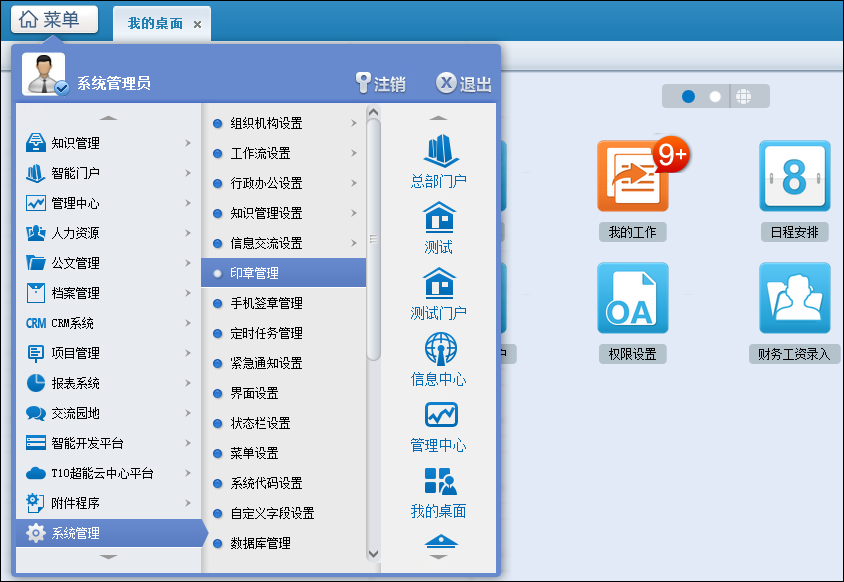Screen dimensions: 844x582
Task: Expand the 组织机构设置 submenu arrow
Action: pyautogui.click(x=354, y=123)
